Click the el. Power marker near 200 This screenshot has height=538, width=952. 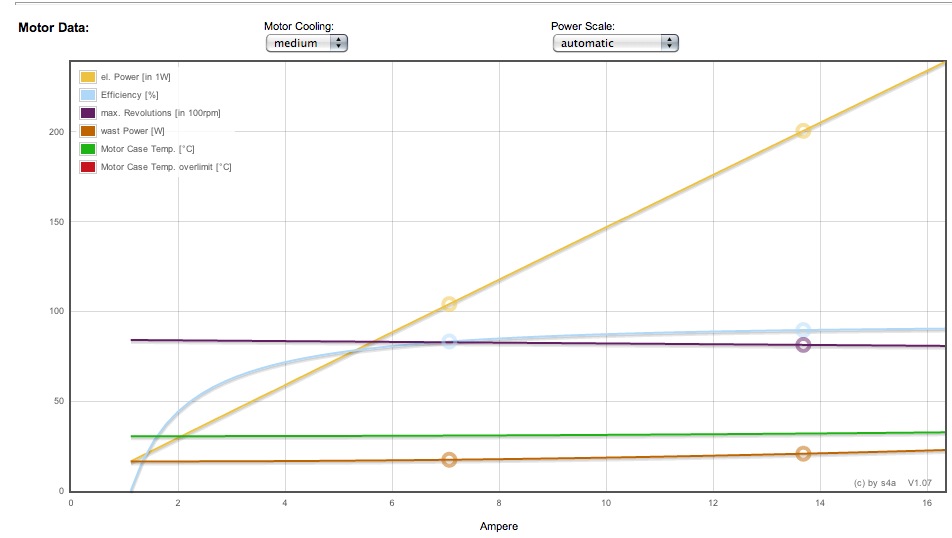[803, 131]
